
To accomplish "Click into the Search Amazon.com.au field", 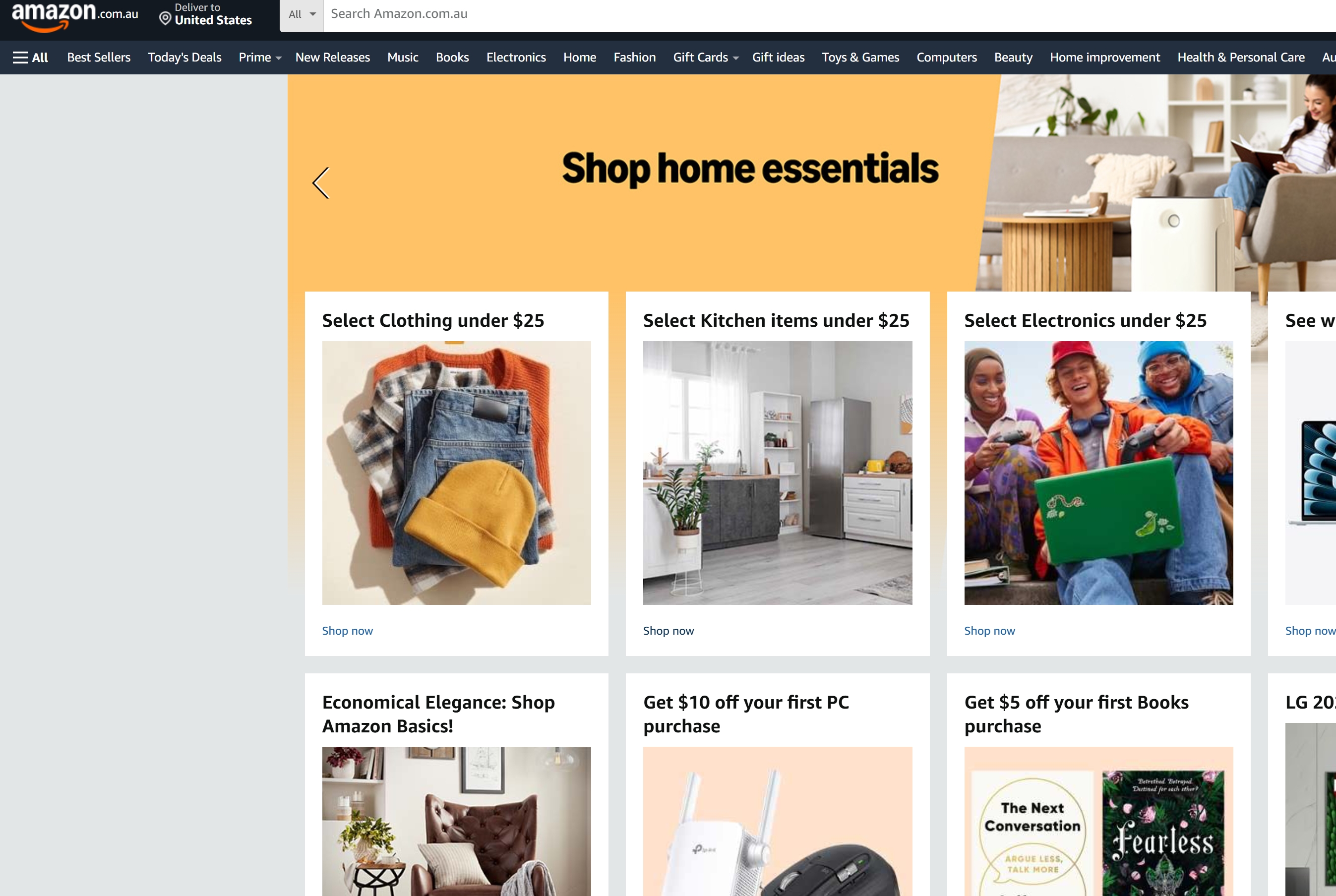I will 829,14.
